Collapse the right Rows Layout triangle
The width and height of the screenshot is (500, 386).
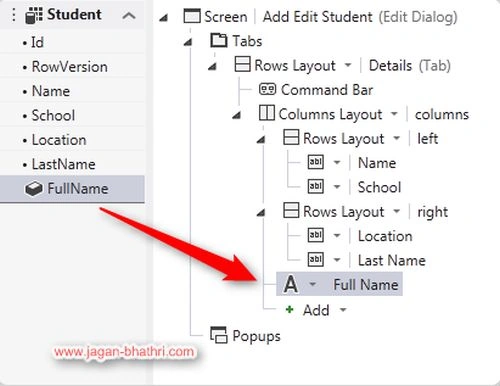[x=261, y=212]
